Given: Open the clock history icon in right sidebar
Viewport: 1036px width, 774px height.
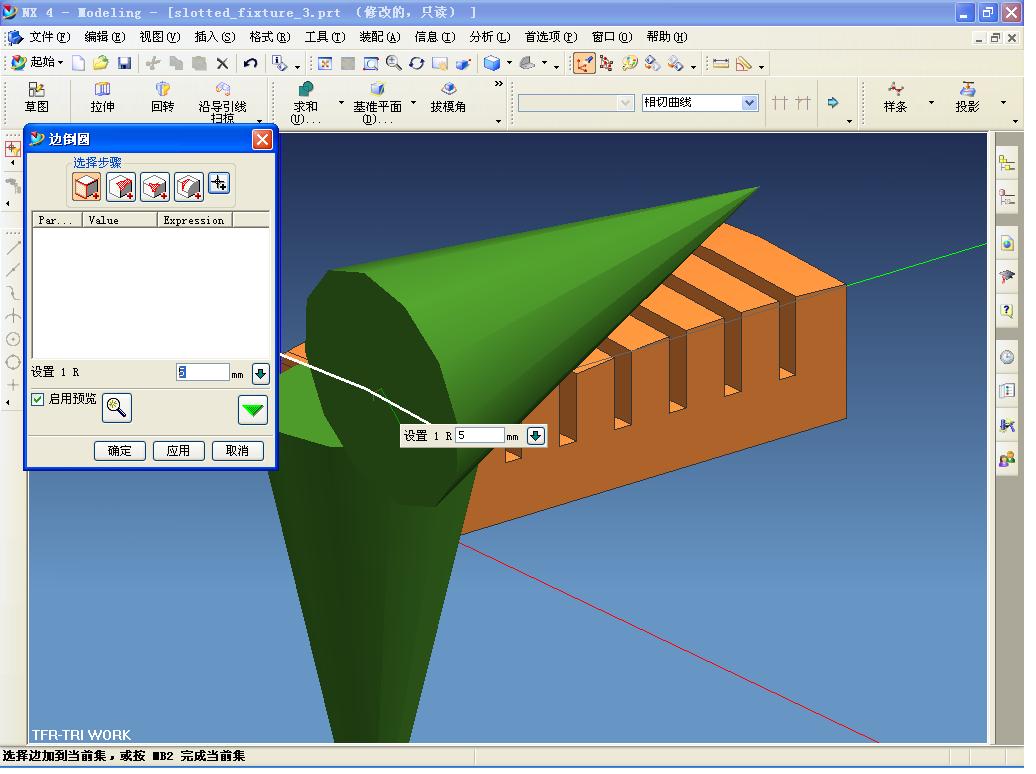Looking at the screenshot, I should point(1006,358).
